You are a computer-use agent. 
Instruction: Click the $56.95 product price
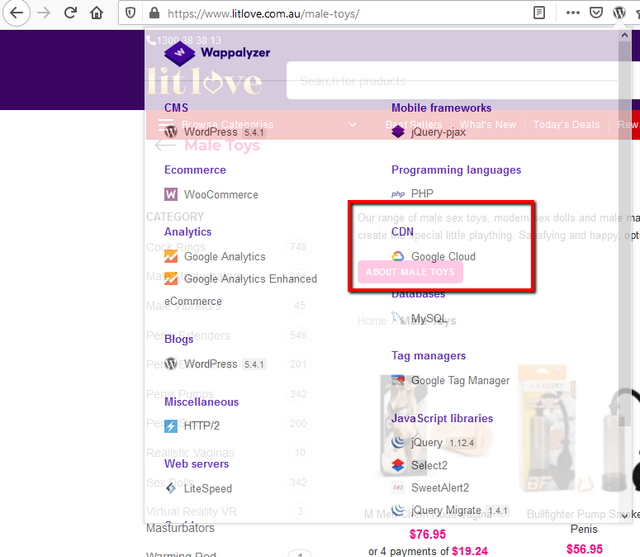tap(584, 549)
